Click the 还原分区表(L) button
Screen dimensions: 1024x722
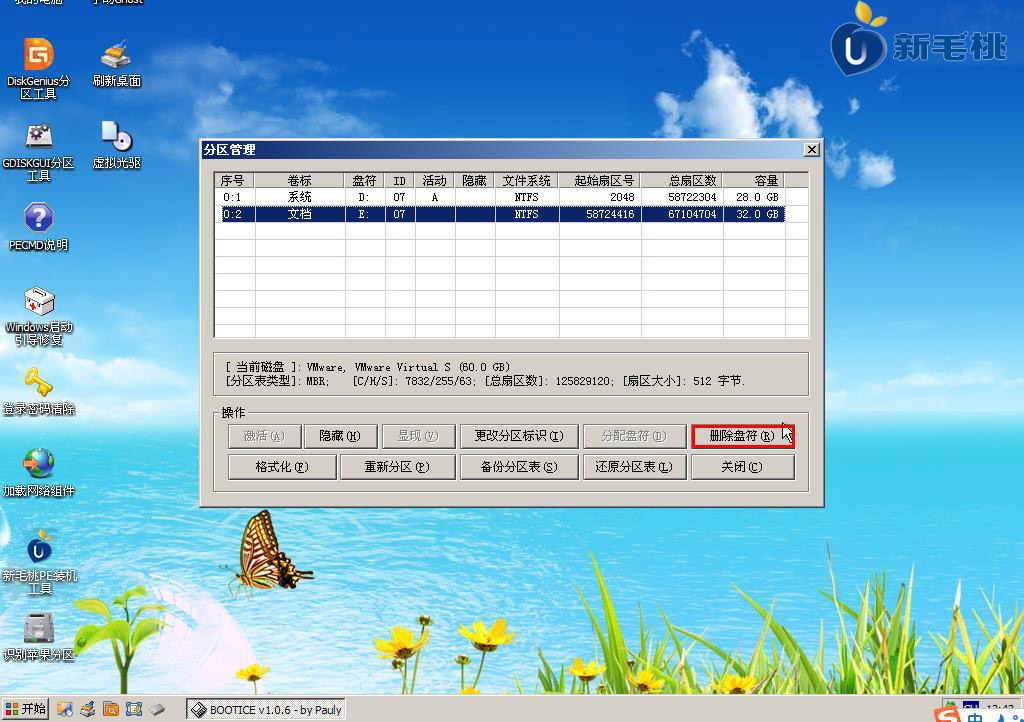(634, 467)
